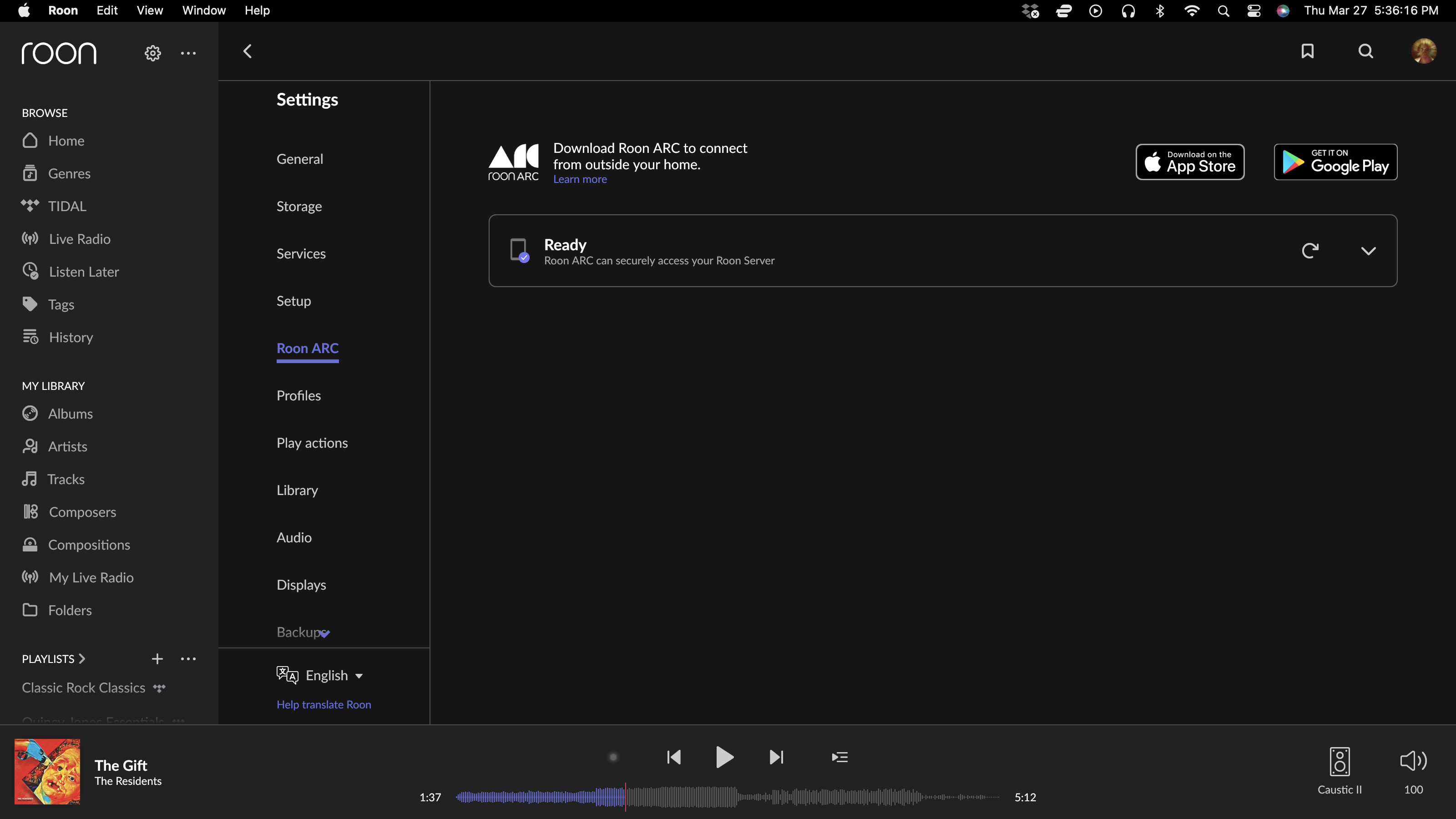Go back using the left arrow
Viewport: 1456px width, 819px height.
pos(248,51)
